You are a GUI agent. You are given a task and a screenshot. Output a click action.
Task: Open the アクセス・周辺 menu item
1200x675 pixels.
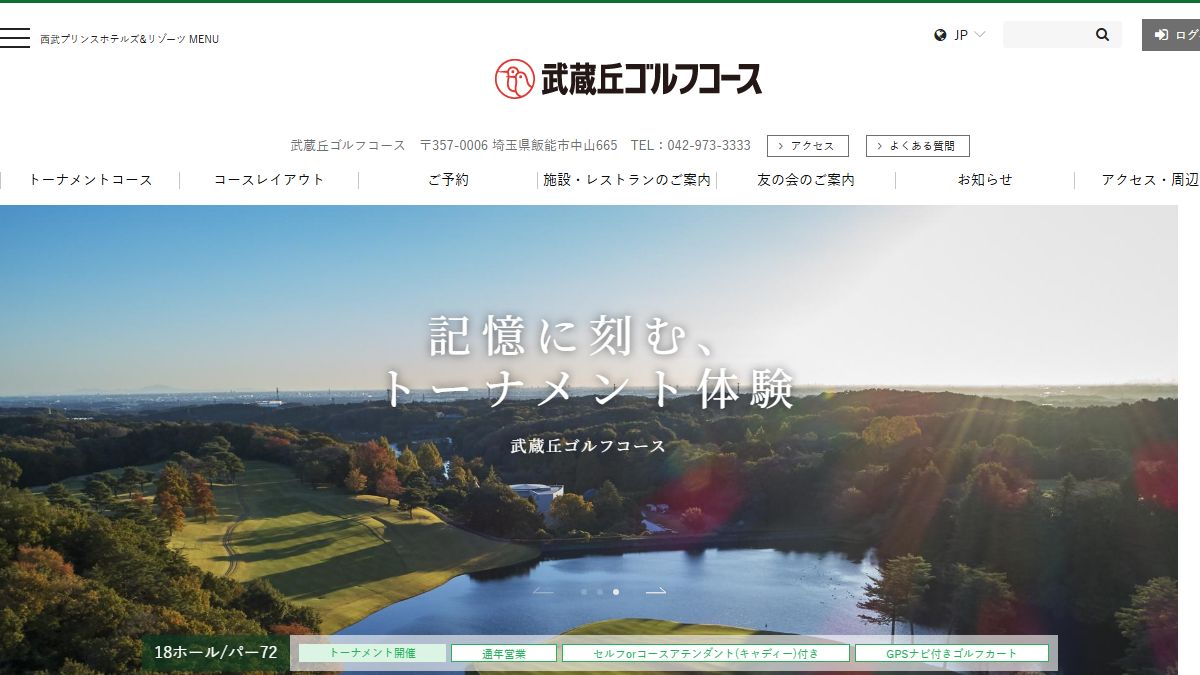[x=1150, y=180]
